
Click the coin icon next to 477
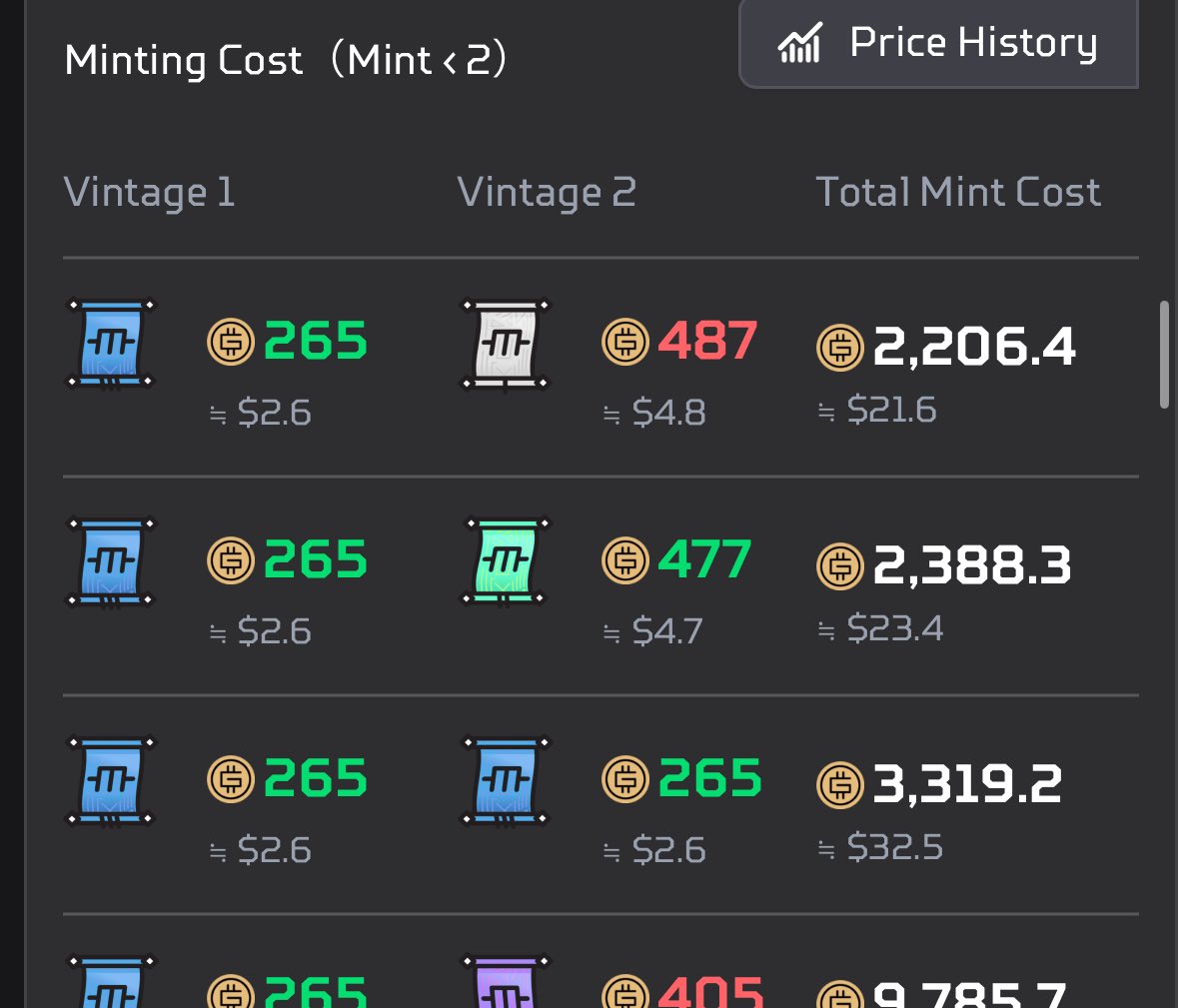[625, 559]
